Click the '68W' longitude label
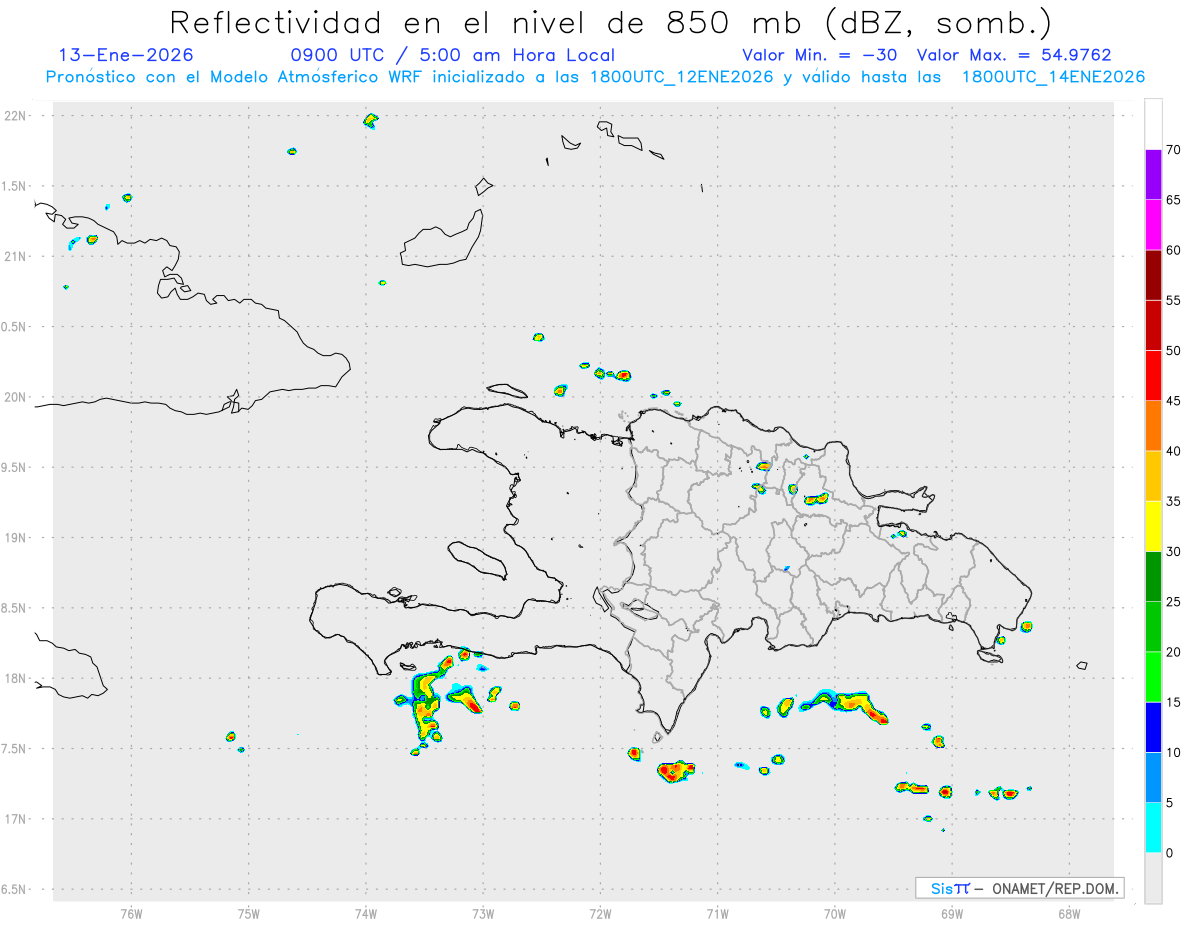 coord(1069,914)
